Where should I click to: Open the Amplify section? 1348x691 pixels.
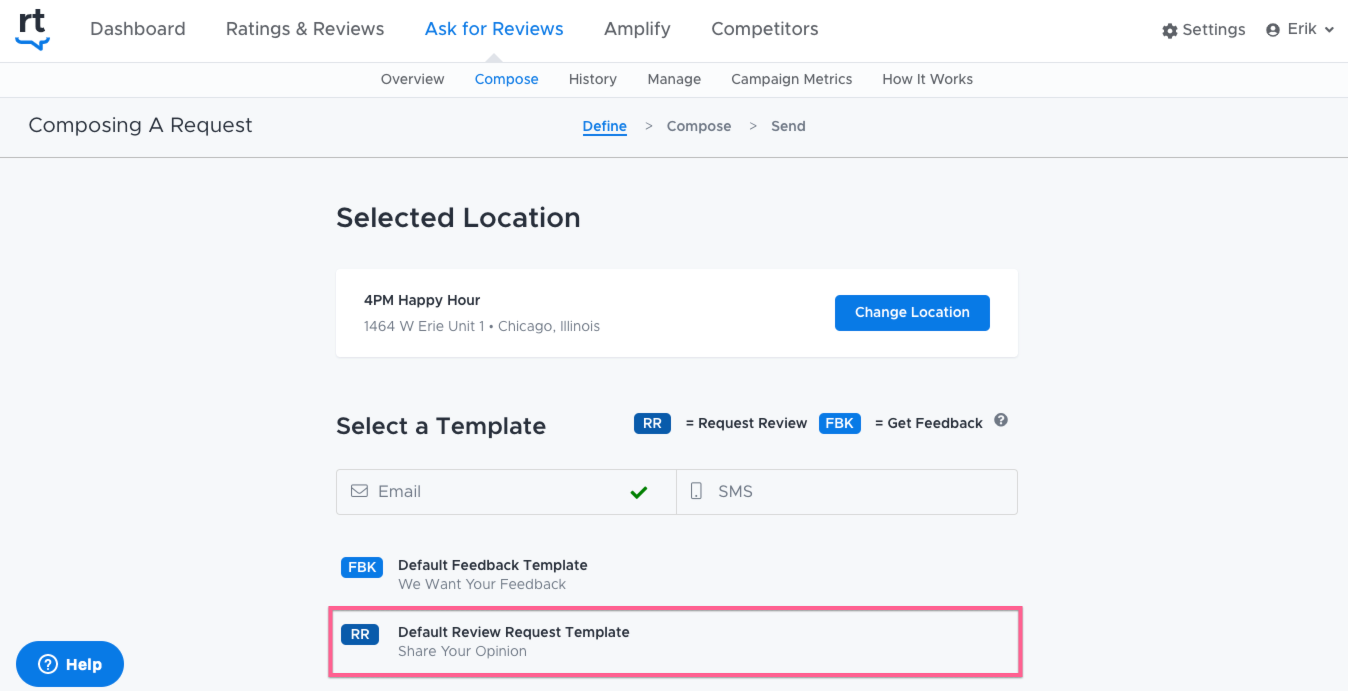pos(637,29)
